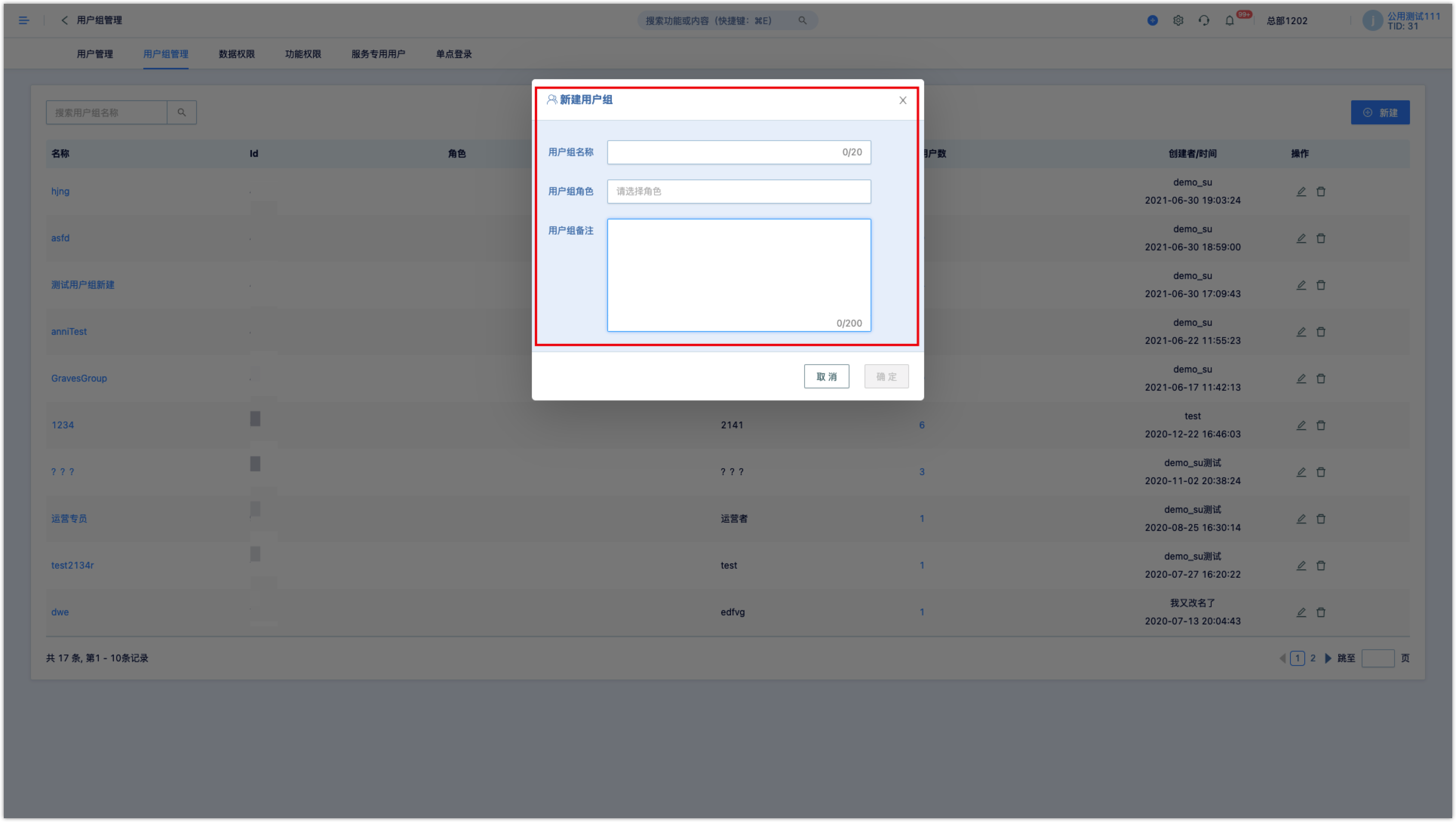The width and height of the screenshot is (1456, 822).
Task: Focus the 跳至 page number input
Action: click(1378, 658)
